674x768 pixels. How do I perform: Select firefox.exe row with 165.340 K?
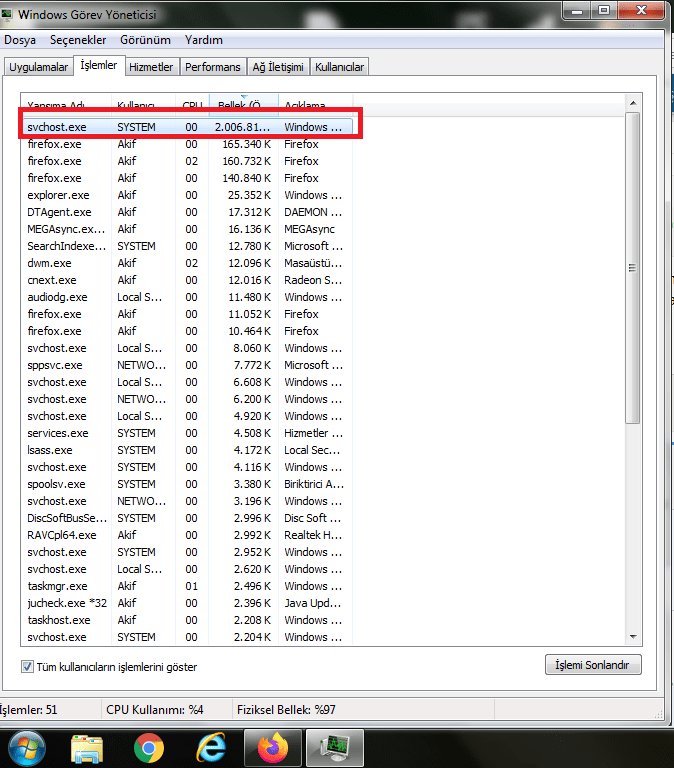pos(187,144)
